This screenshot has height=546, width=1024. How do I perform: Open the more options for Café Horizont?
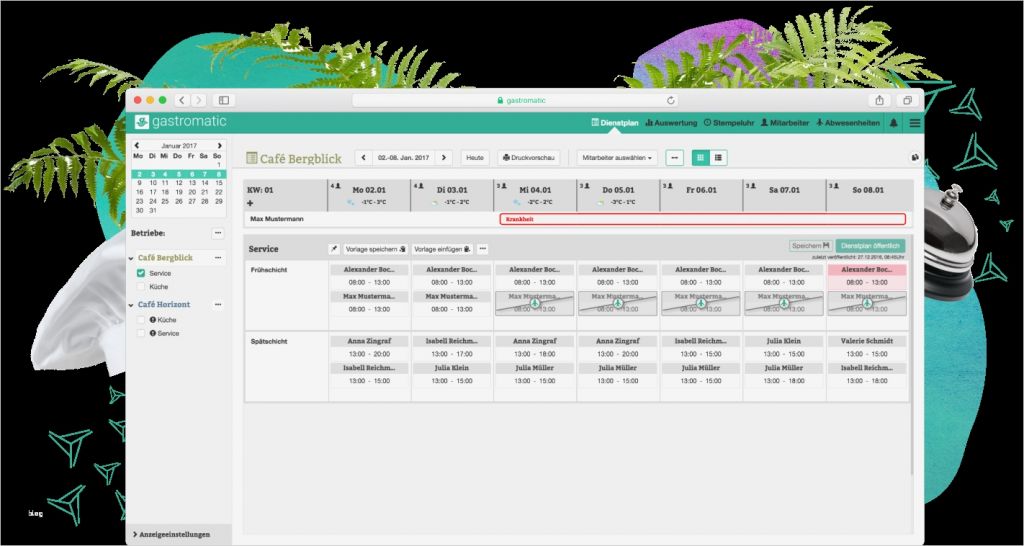point(218,305)
